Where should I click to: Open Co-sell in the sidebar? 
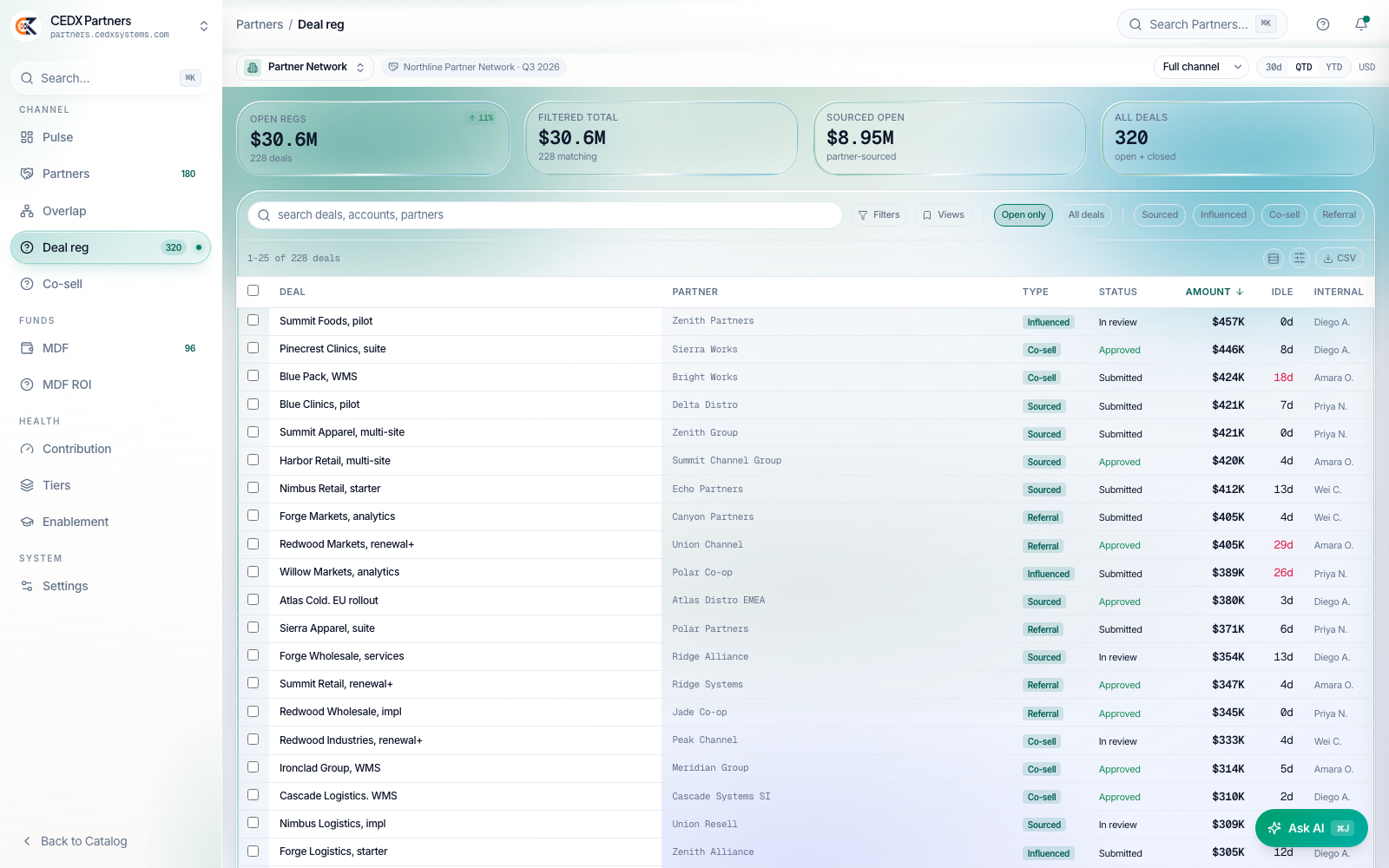point(110,284)
